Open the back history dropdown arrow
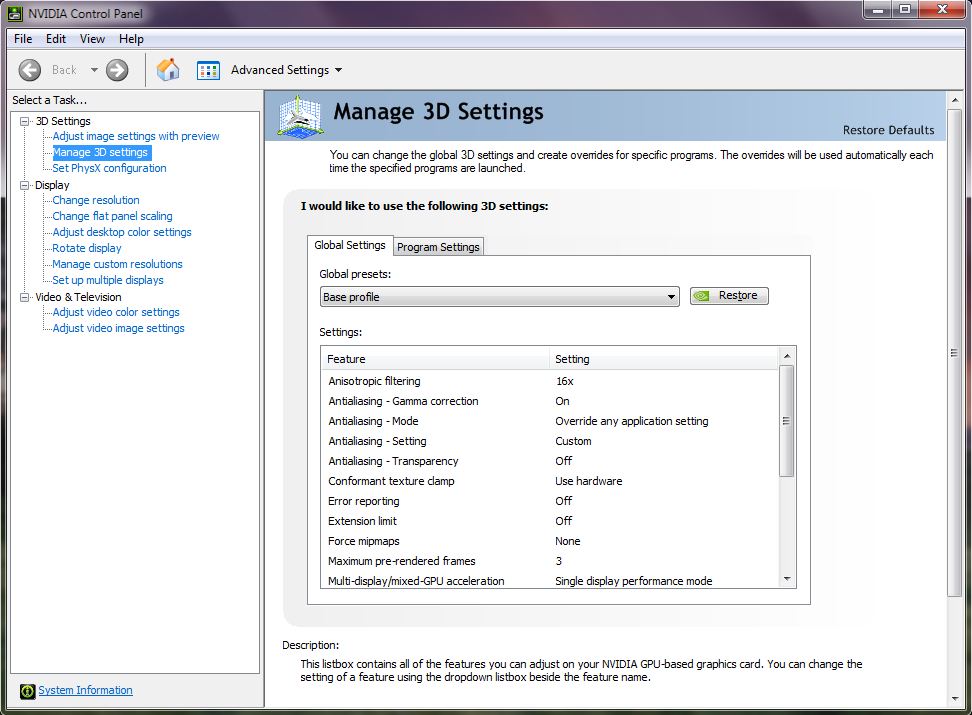This screenshot has height=715, width=972. pyautogui.click(x=94, y=70)
